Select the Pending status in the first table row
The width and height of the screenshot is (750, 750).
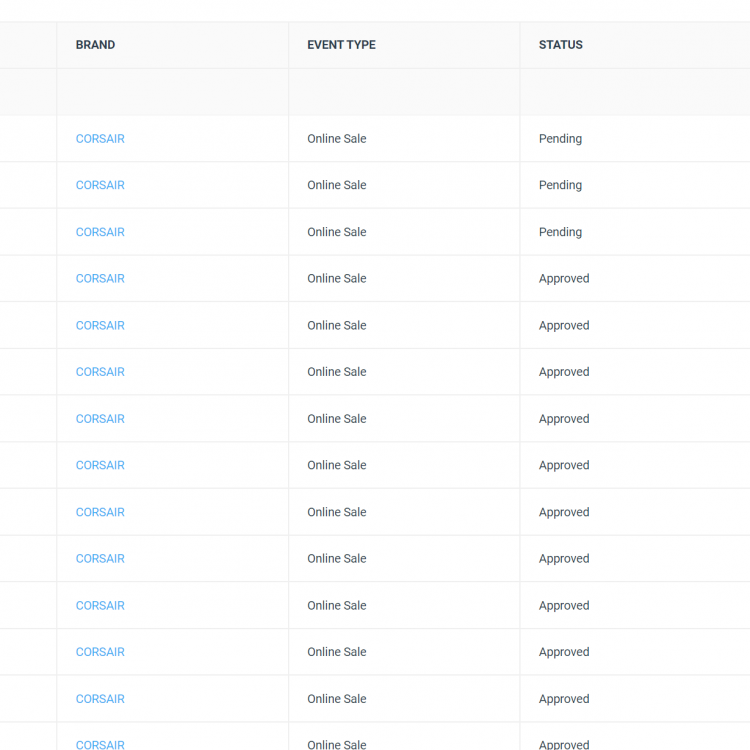point(560,139)
